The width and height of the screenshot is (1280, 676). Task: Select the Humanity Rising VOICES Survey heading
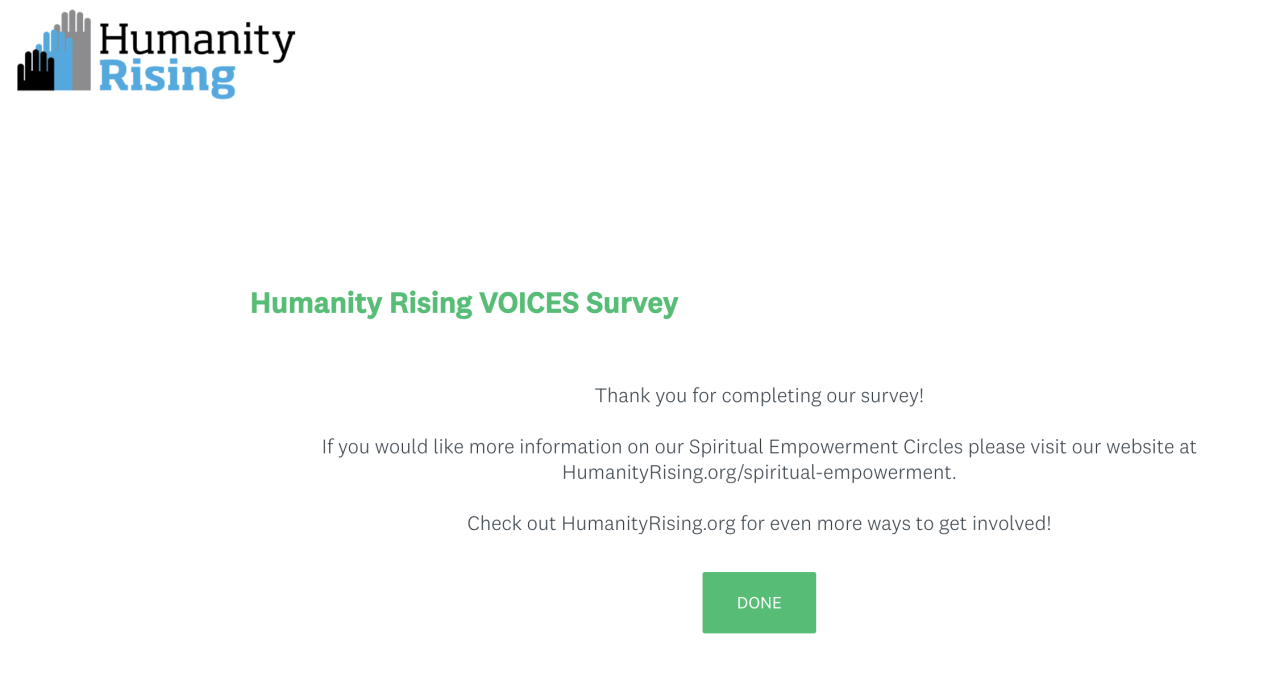(x=464, y=302)
